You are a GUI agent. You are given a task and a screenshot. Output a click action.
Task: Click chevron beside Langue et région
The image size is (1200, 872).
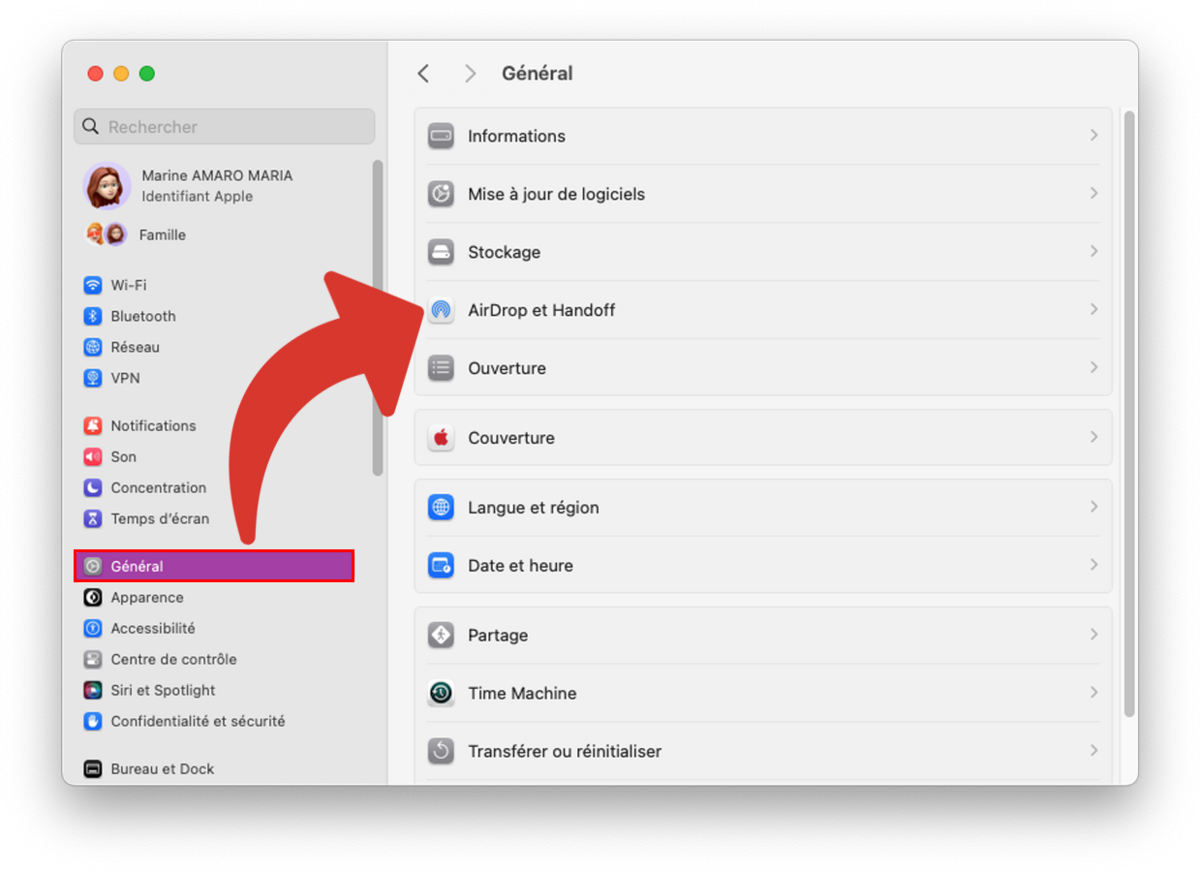point(1094,507)
